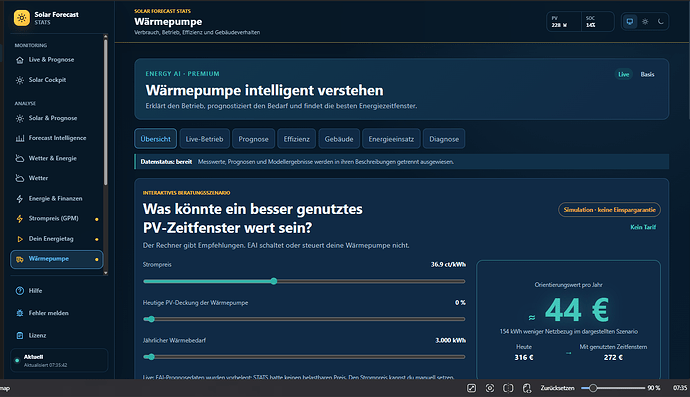
Task: Click the 36.9 ct/kWh value
Action: click(448, 265)
